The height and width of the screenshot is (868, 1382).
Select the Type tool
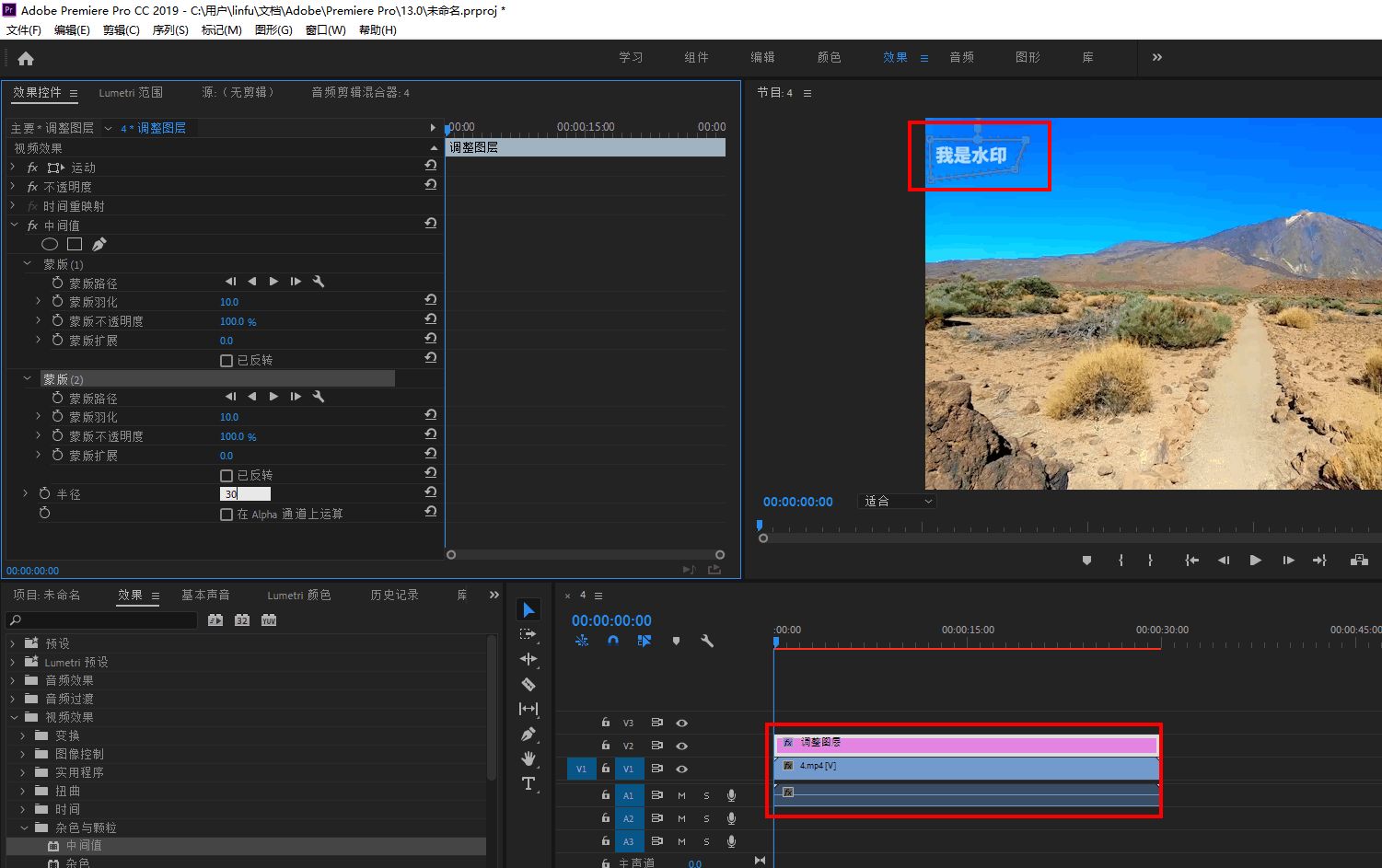[x=528, y=783]
